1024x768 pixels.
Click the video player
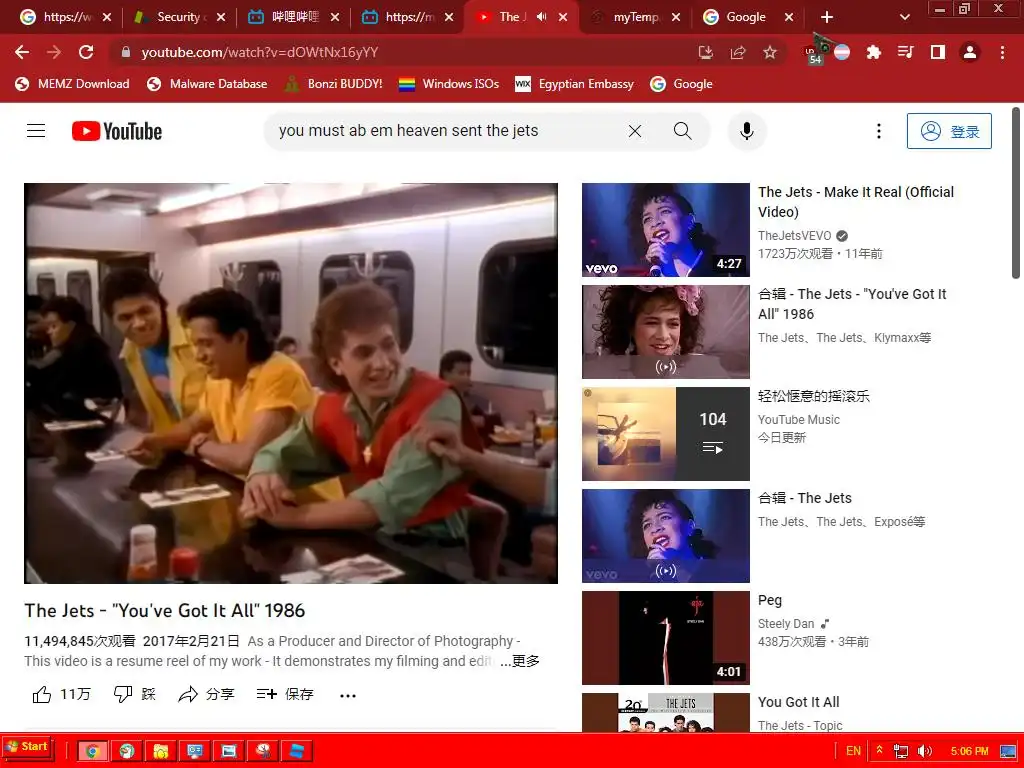[291, 383]
